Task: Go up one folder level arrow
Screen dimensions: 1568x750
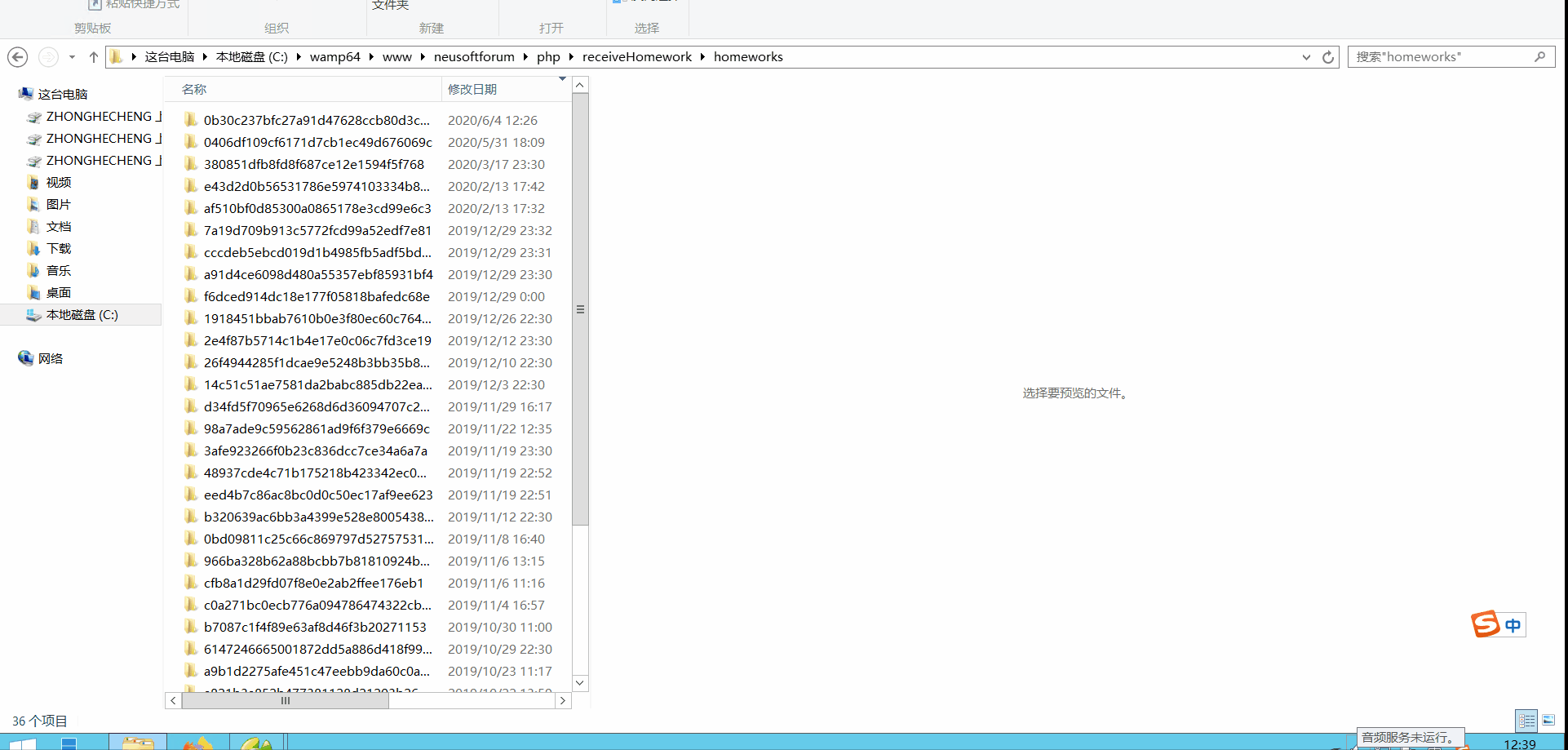Action: click(x=93, y=57)
